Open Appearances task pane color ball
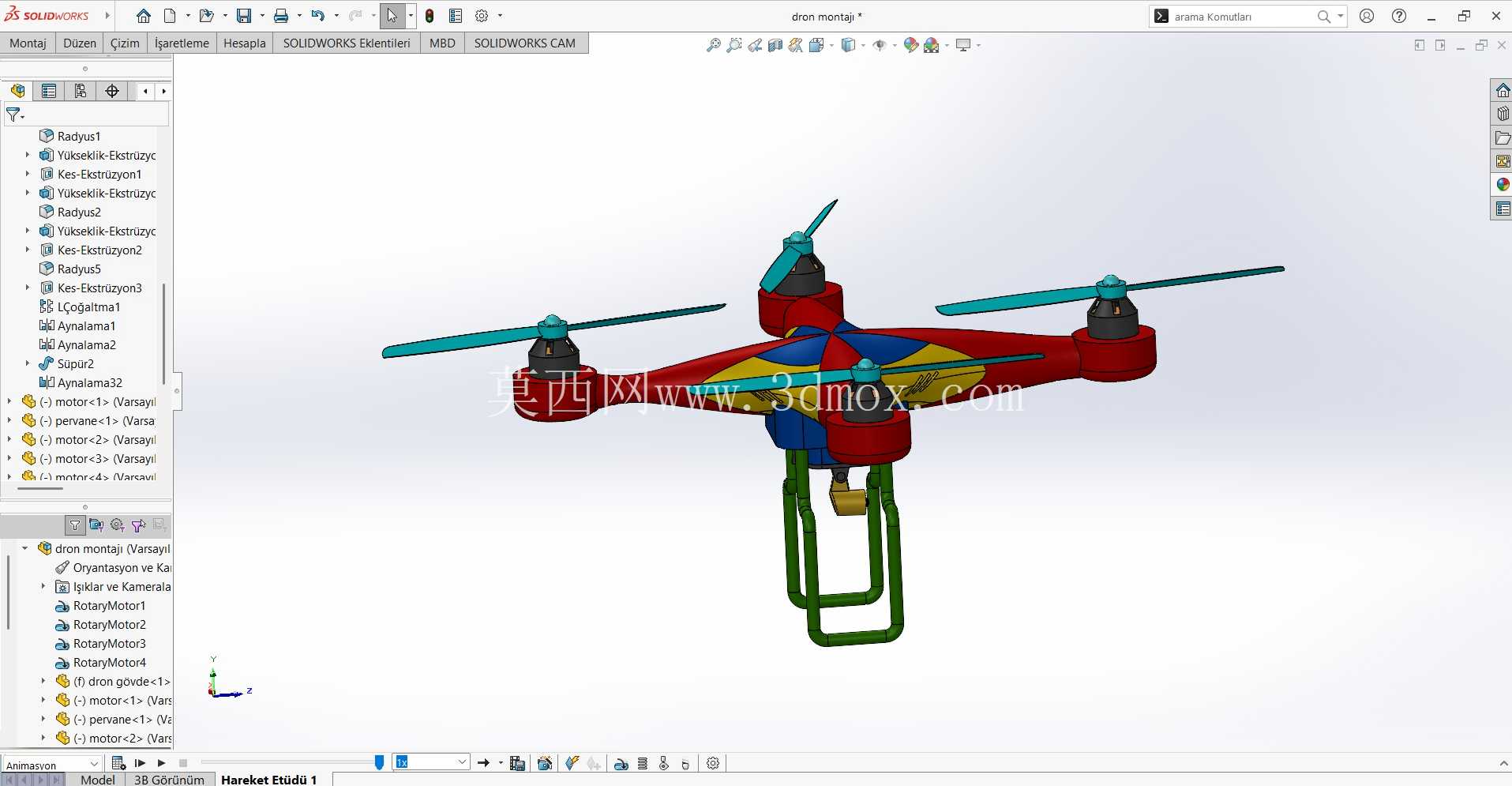The image size is (1512, 786). point(1502,185)
